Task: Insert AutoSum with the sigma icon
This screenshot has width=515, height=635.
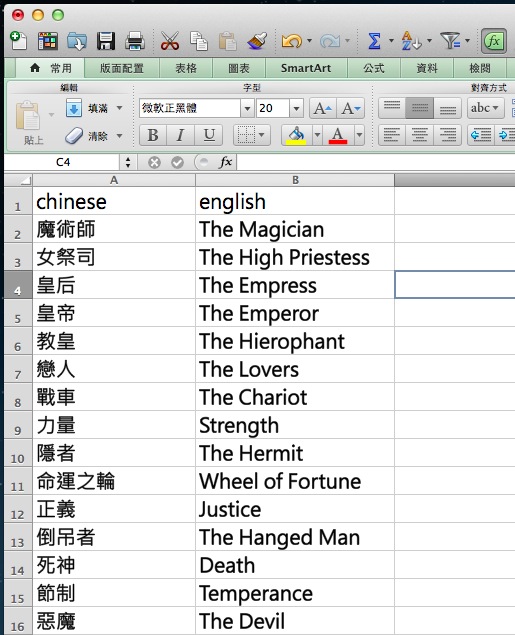Action: coord(375,41)
